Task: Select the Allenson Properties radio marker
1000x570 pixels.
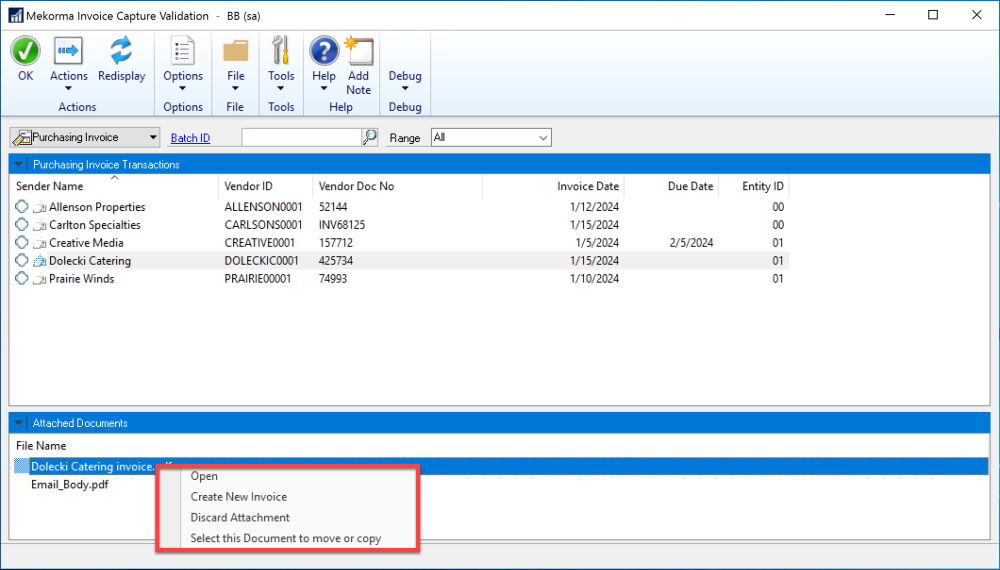Action: [x=22, y=207]
